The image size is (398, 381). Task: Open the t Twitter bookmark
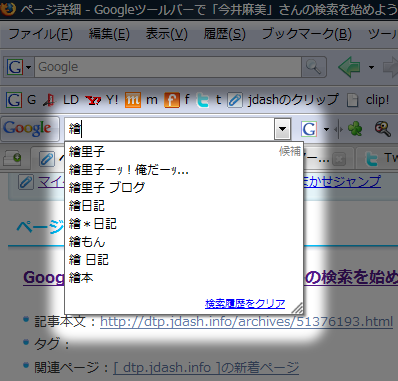[x=209, y=100]
